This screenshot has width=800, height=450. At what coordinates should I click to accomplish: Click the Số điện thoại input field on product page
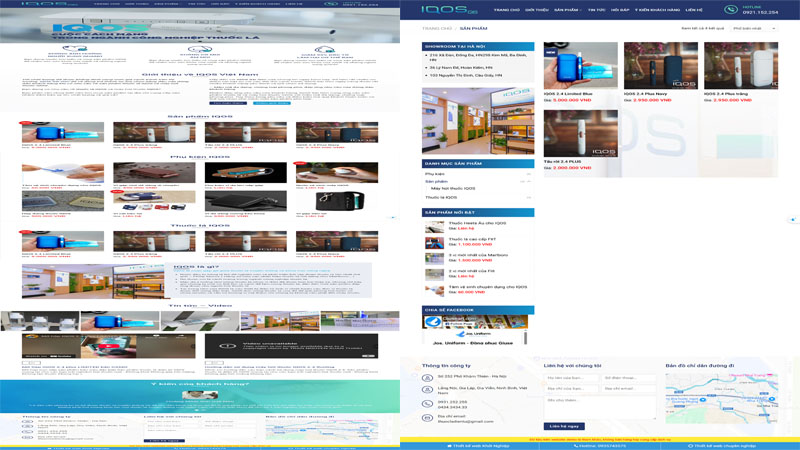point(629,378)
